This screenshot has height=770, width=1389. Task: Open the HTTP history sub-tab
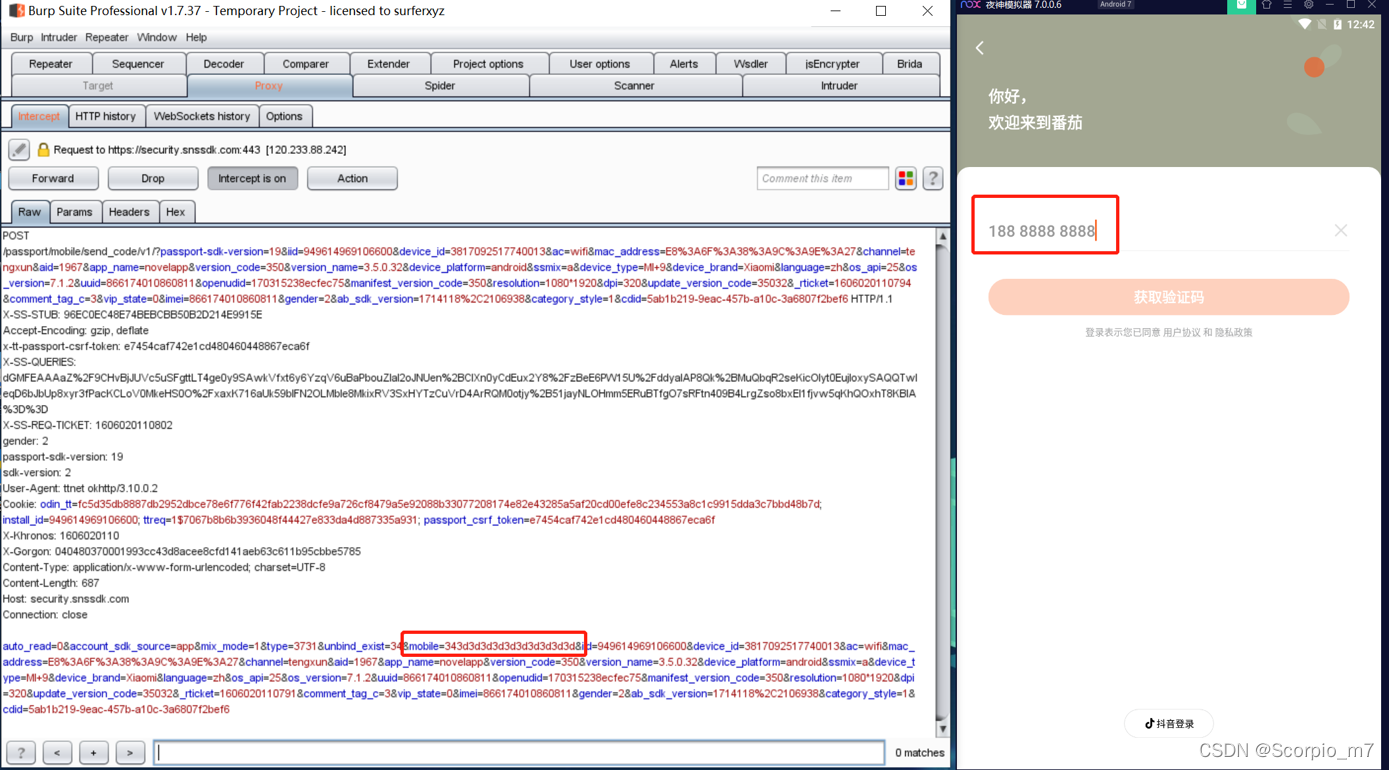tap(106, 116)
